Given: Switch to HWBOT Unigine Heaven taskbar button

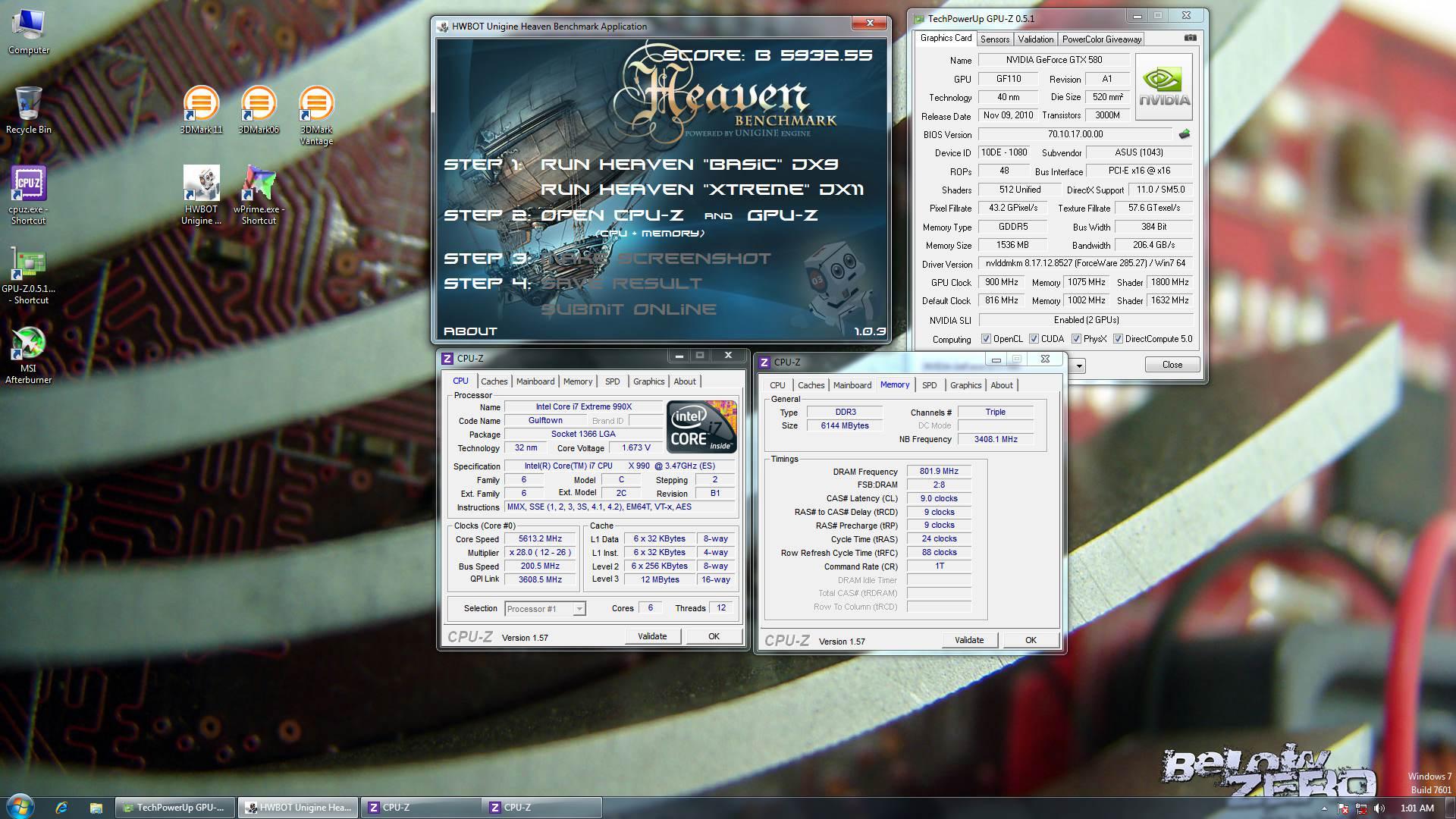Looking at the screenshot, I should click(298, 808).
